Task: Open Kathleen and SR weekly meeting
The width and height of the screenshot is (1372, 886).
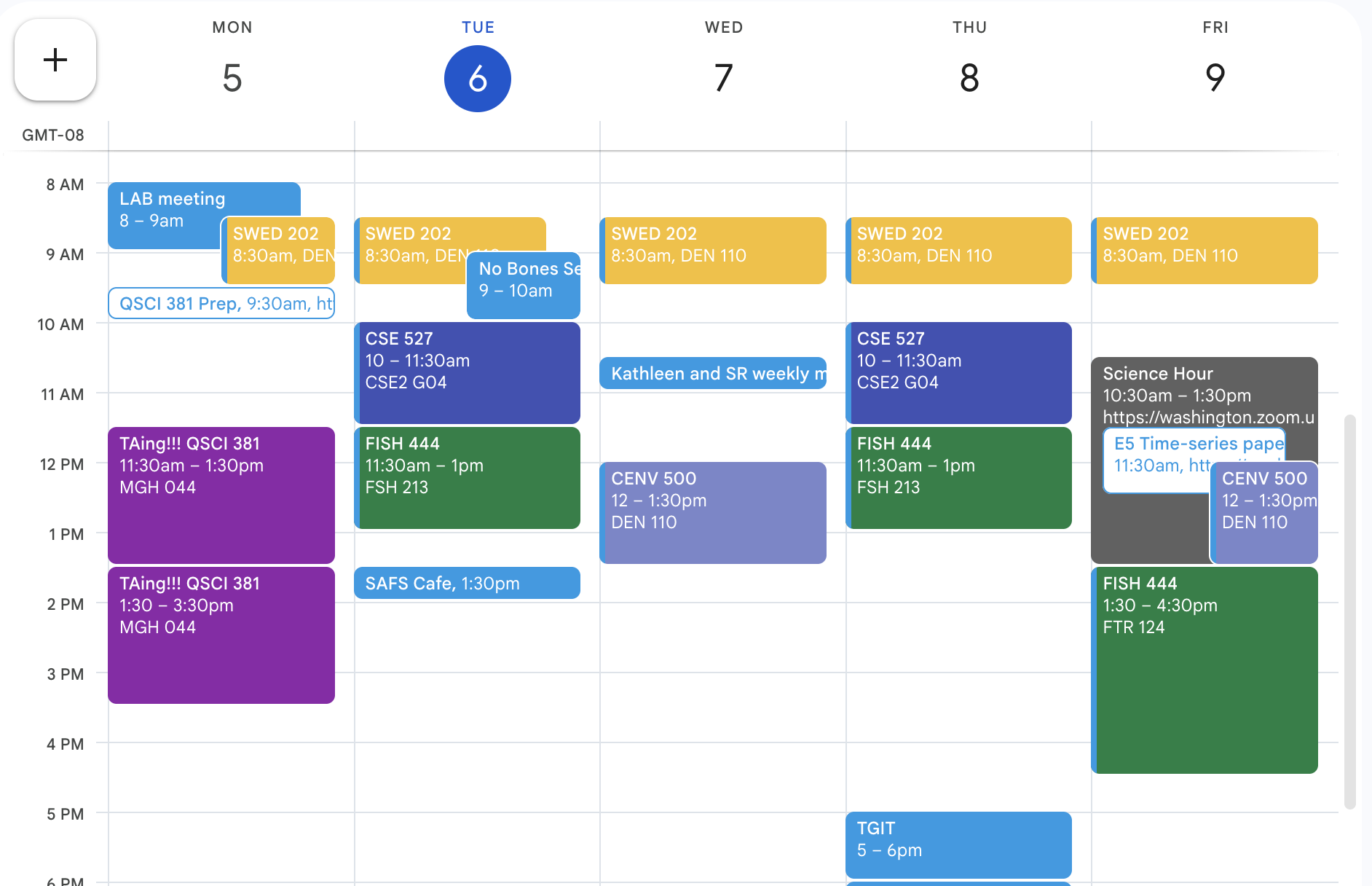Action: [x=712, y=373]
